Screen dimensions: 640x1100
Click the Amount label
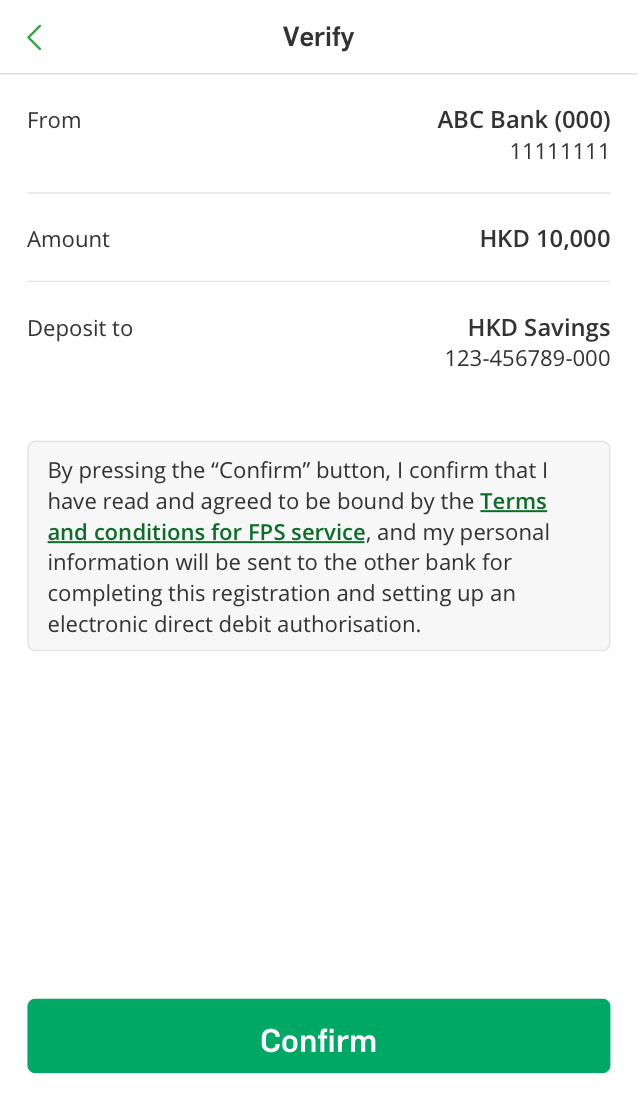[x=68, y=240]
